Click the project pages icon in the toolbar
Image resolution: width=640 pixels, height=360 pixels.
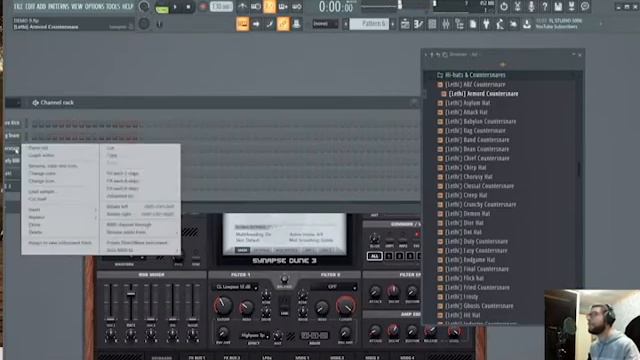pos(473,24)
